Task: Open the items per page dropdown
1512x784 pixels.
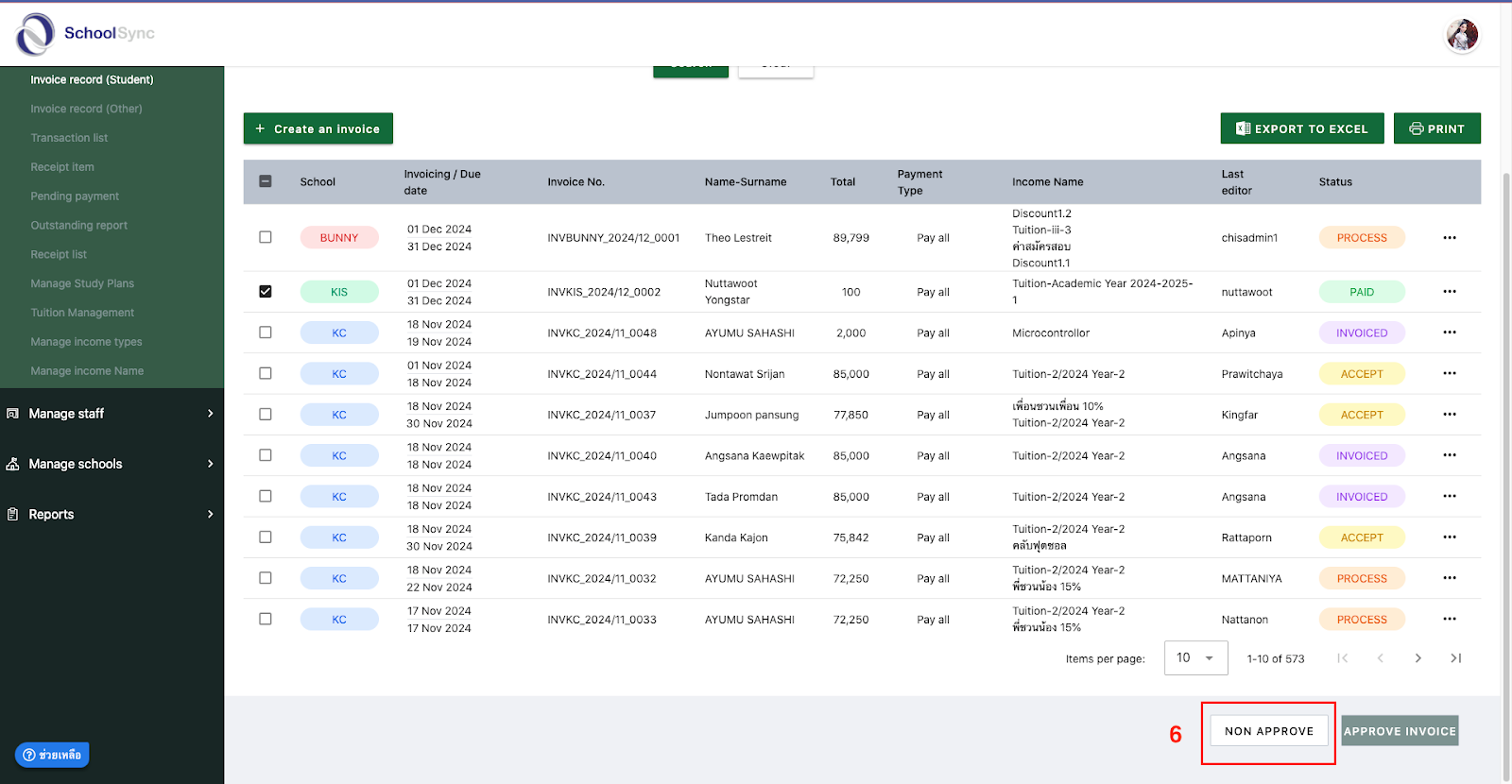Action: (1196, 657)
